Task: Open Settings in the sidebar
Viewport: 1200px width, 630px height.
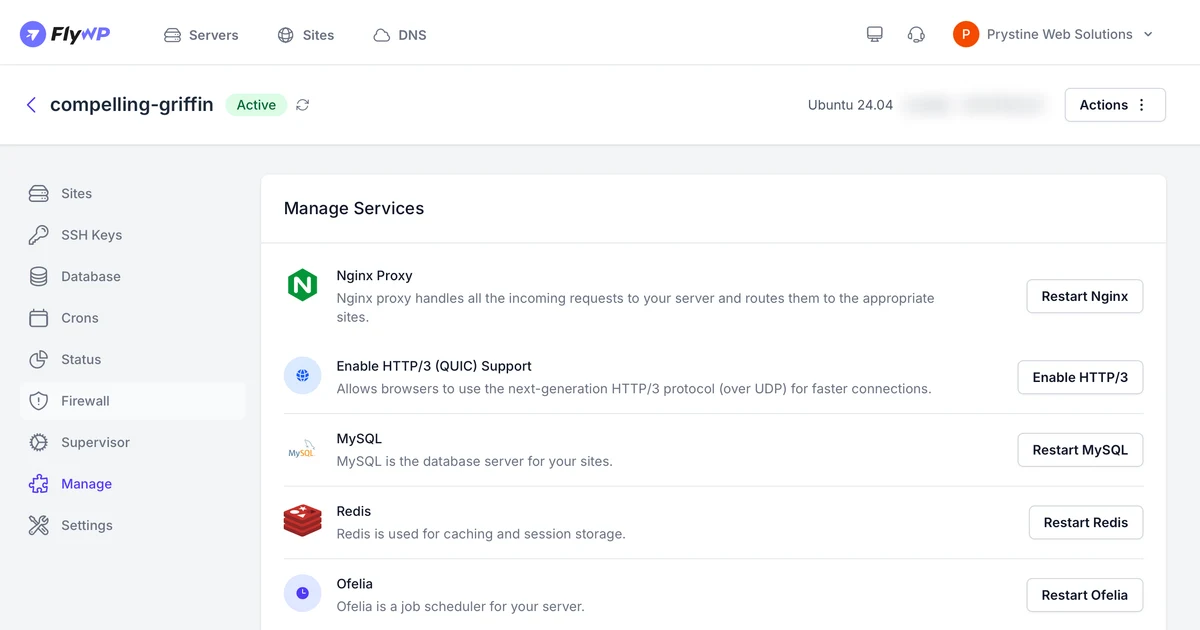Action: (x=132, y=526)
